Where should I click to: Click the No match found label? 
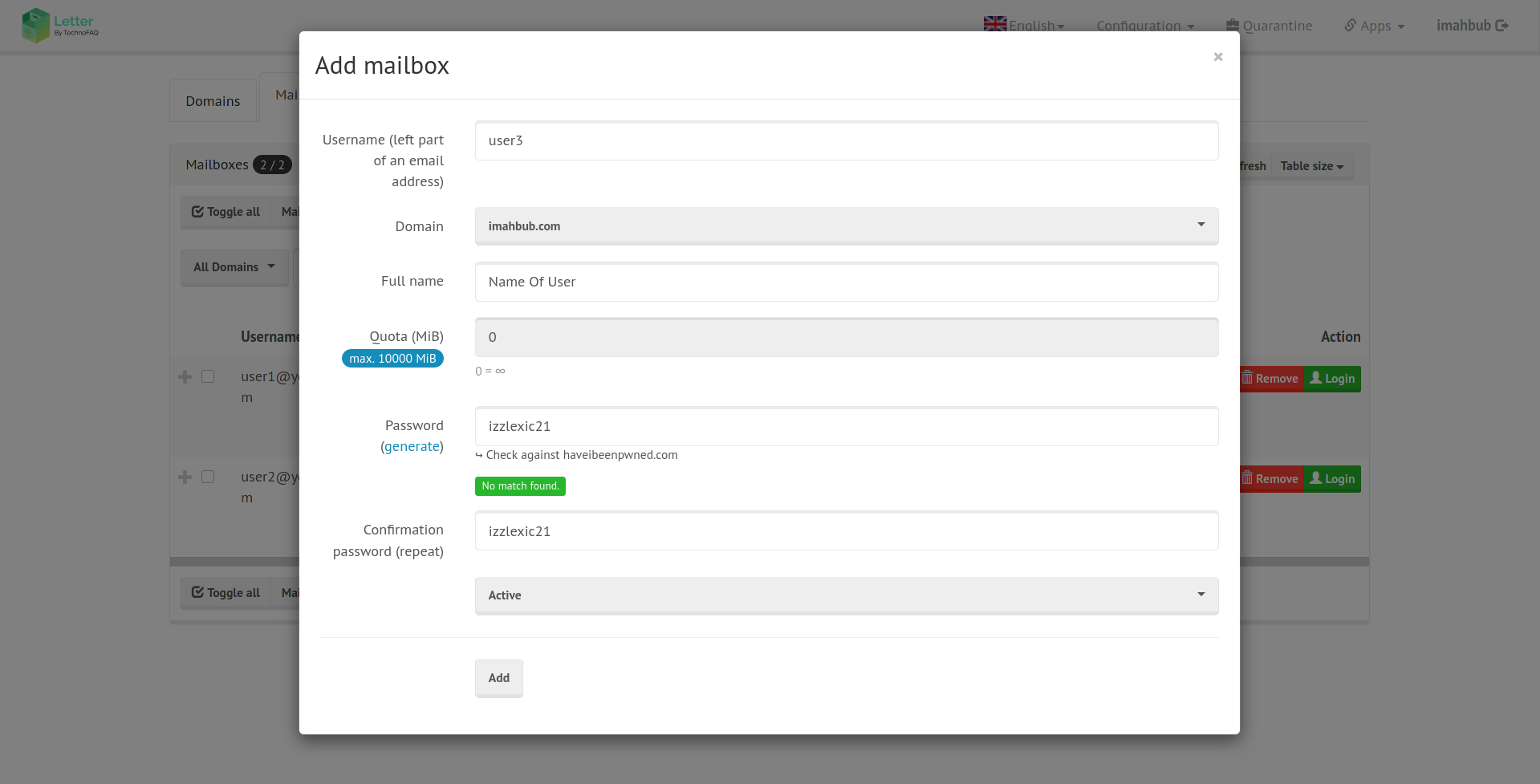pyautogui.click(x=520, y=486)
